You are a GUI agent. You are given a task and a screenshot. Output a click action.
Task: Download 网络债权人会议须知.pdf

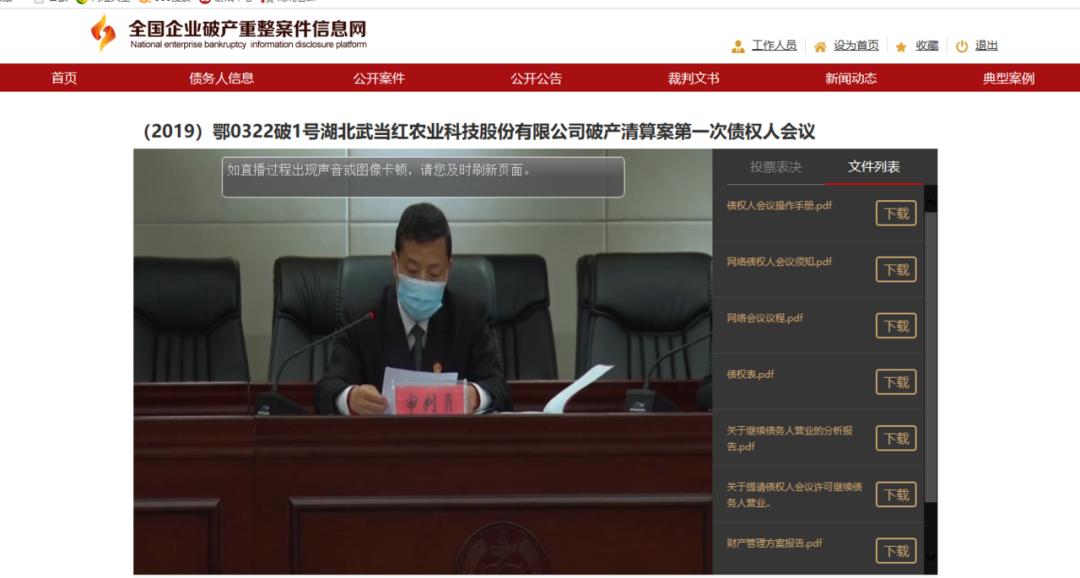pos(896,269)
